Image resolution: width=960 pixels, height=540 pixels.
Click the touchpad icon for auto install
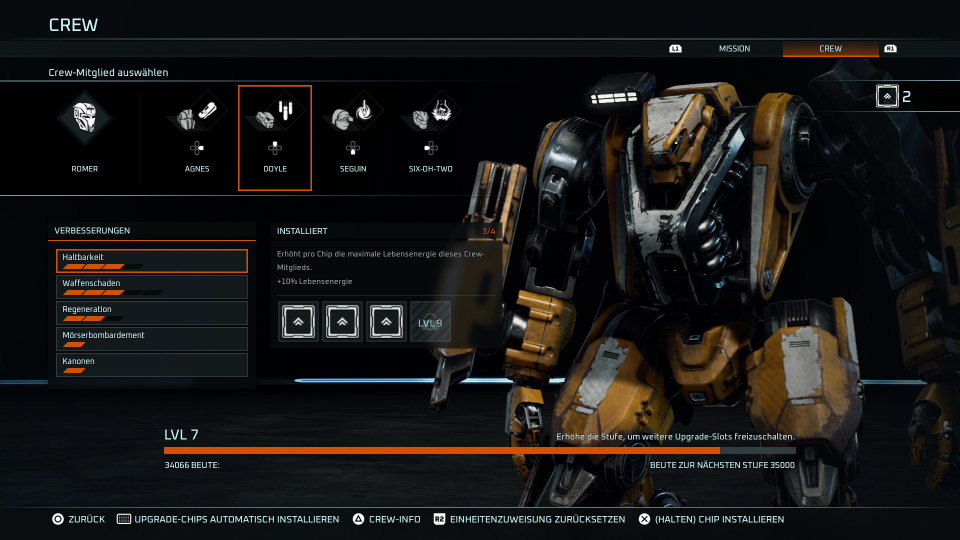click(x=124, y=519)
